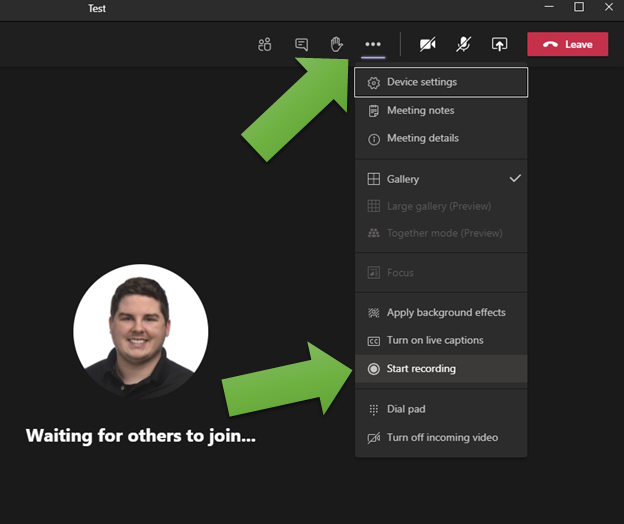Viewport: 624px width, 524px height.
Task: Open Device settings from menu
Action: tap(441, 82)
